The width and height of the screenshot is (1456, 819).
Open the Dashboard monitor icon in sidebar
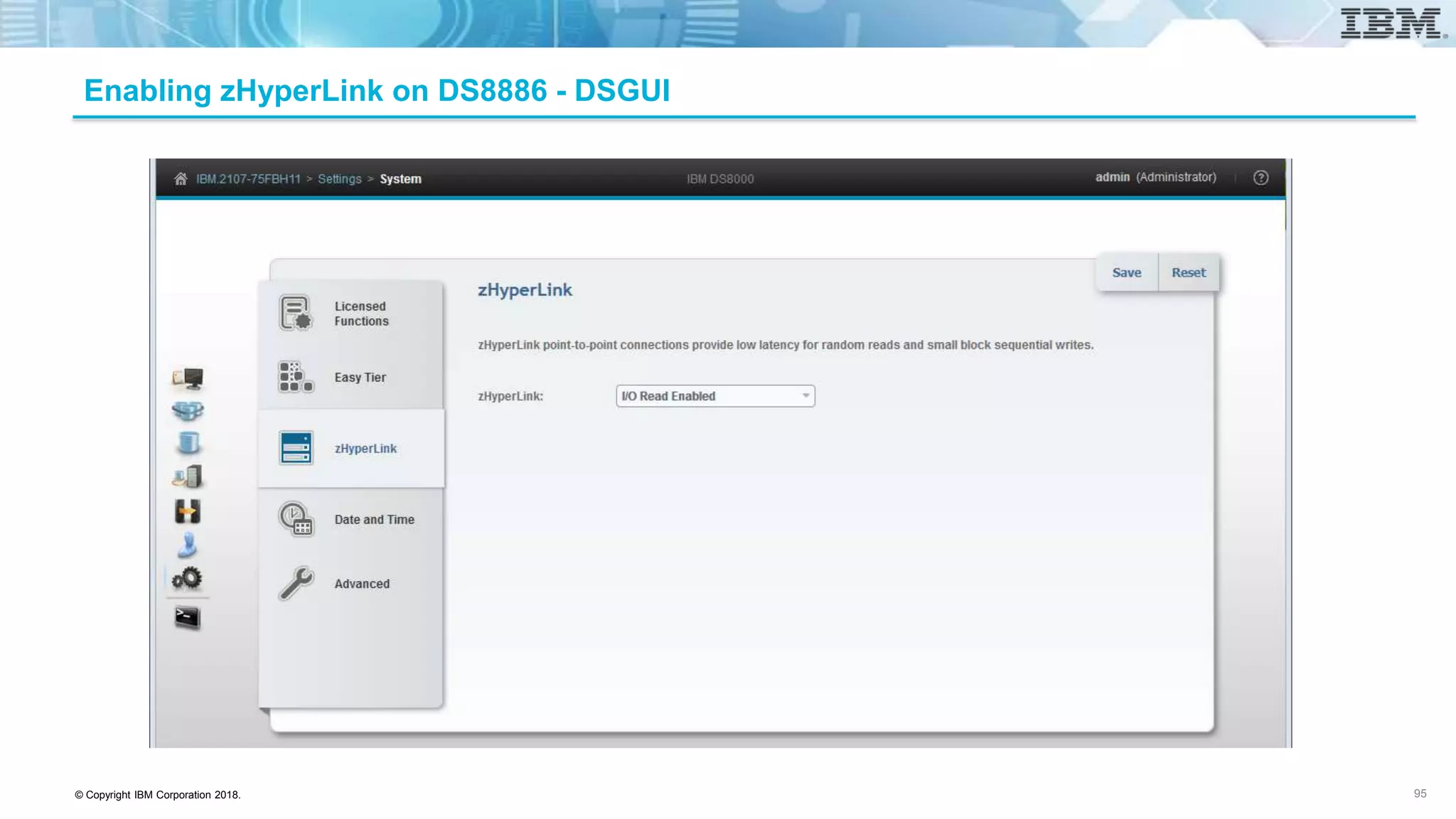188,378
